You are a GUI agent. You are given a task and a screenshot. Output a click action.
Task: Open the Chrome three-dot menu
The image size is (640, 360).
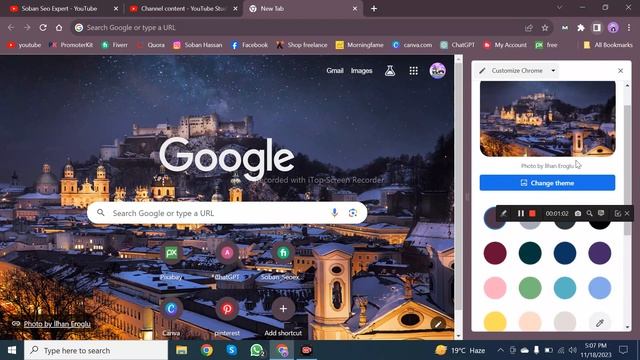(629, 27)
